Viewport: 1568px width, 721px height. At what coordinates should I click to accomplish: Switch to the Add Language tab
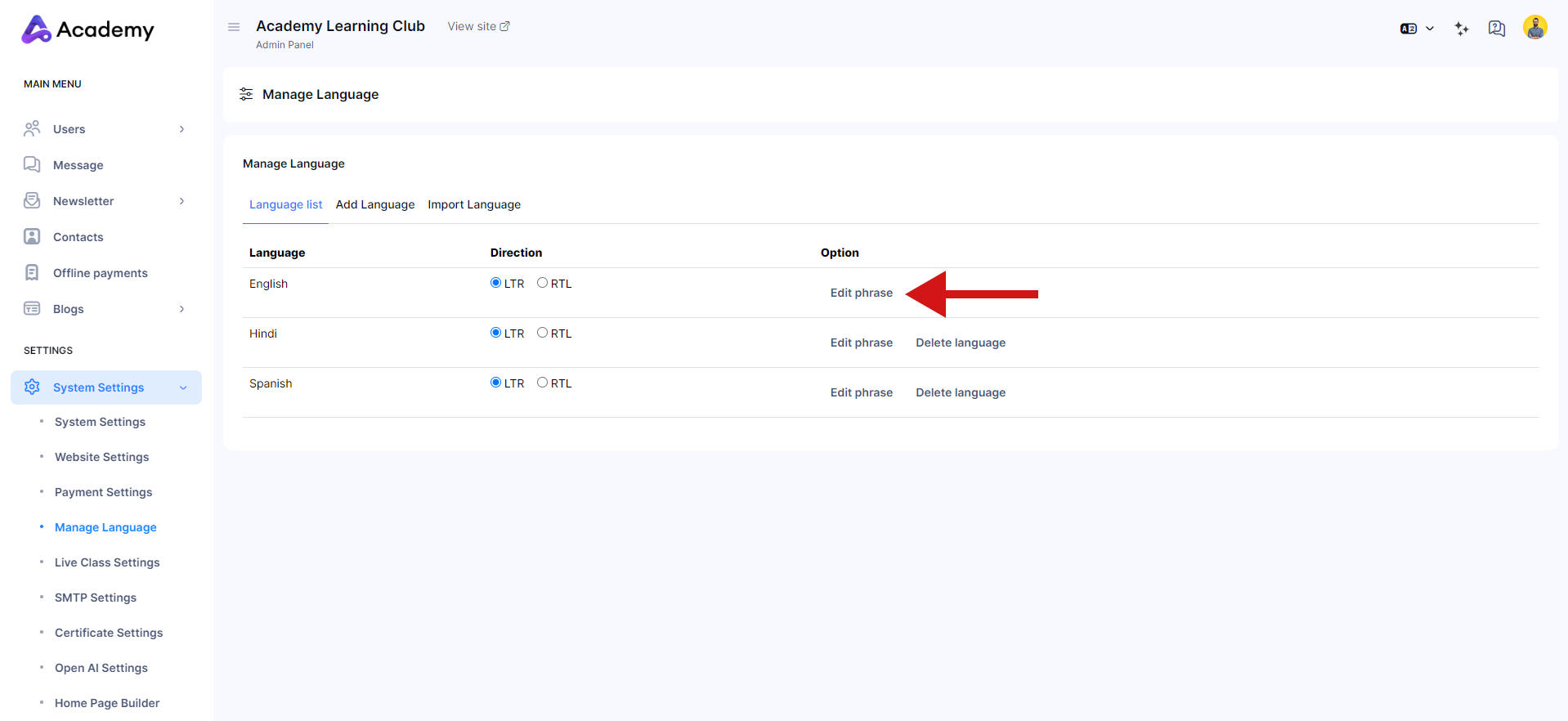374,204
